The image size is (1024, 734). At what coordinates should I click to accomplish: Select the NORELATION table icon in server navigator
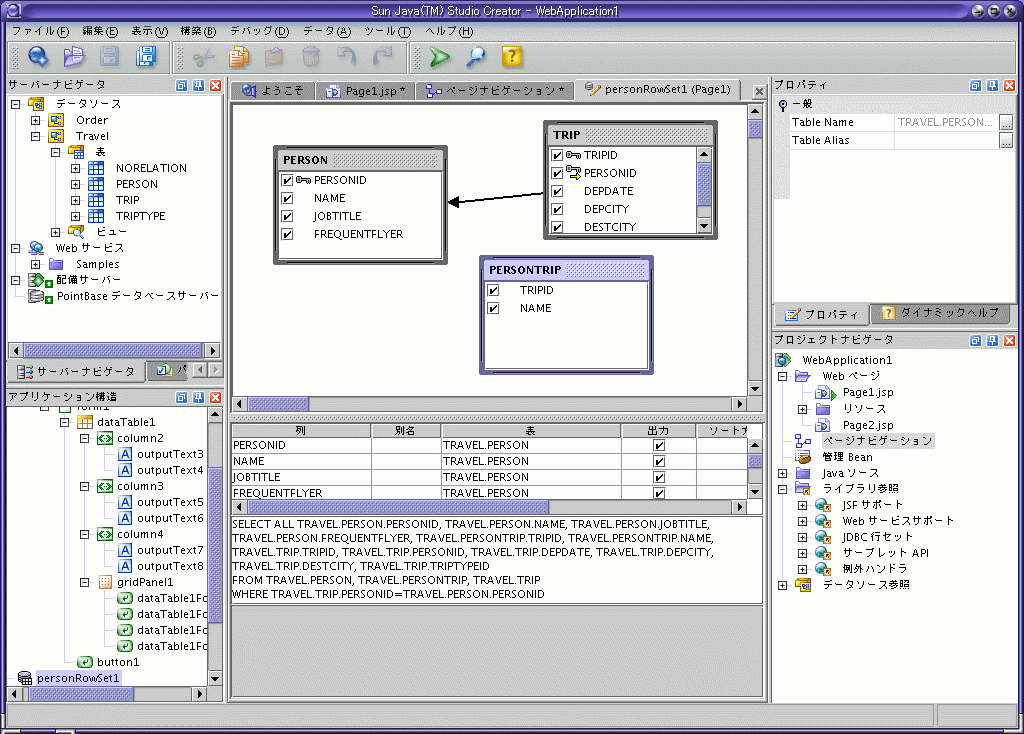coord(96,168)
